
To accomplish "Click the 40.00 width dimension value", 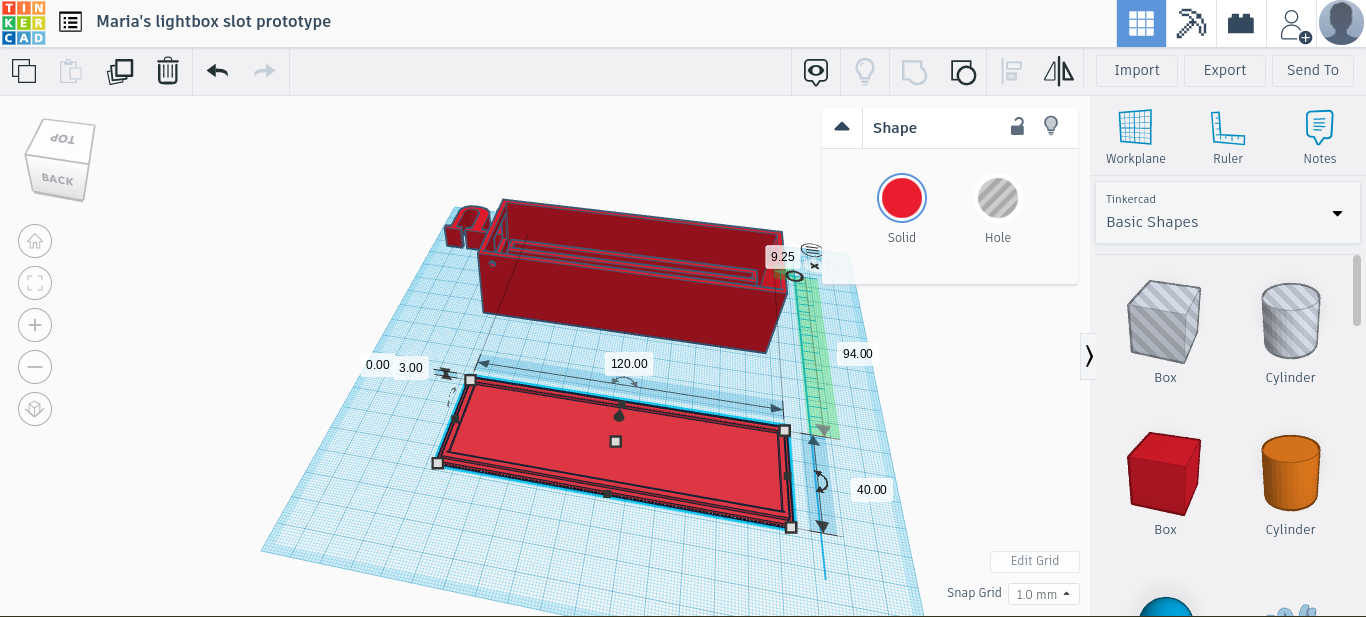I will pyautogui.click(x=871, y=490).
